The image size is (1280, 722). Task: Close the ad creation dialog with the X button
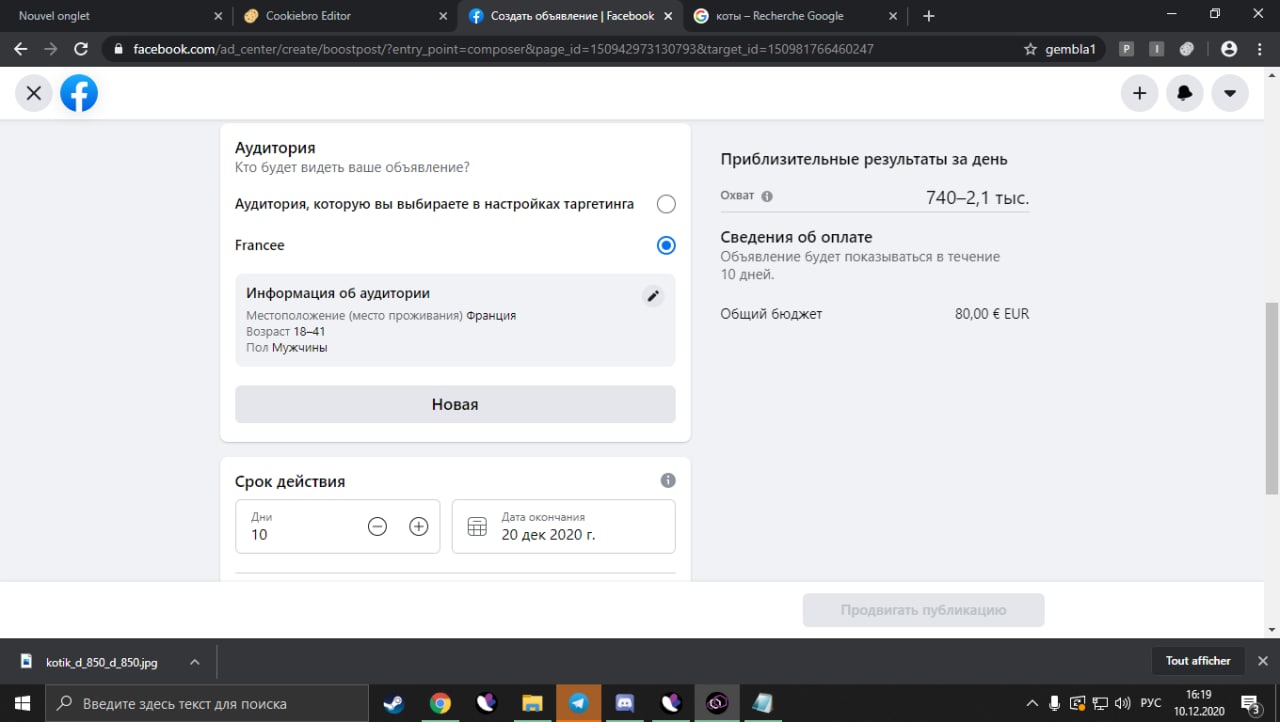pyautogui.click(x=33, y=93)
